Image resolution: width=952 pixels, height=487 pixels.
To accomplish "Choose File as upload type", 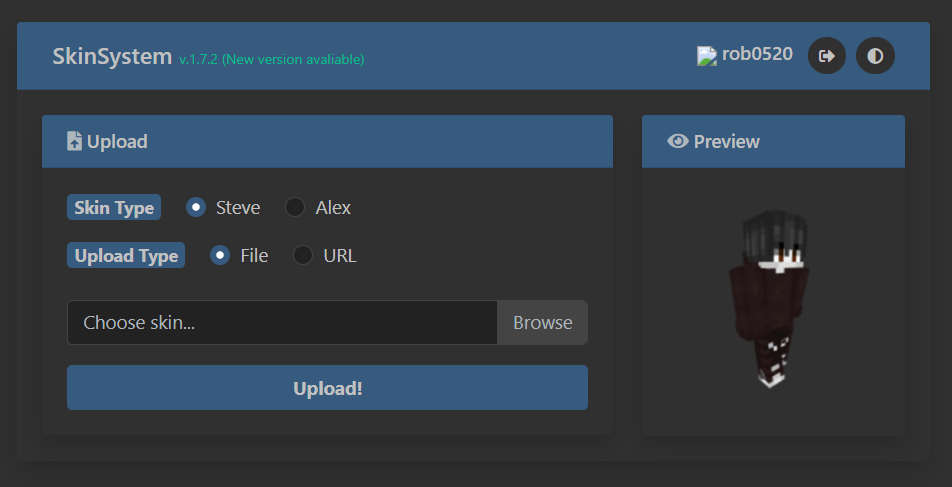I will click(220, 255).
